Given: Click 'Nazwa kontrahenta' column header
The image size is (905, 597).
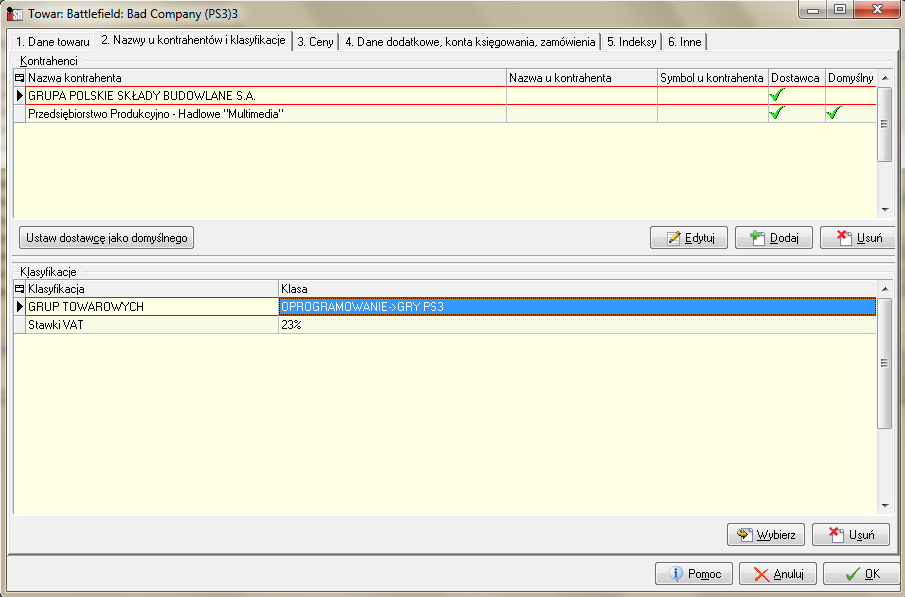Looking at the screenshot, I should tap(266, 78).
